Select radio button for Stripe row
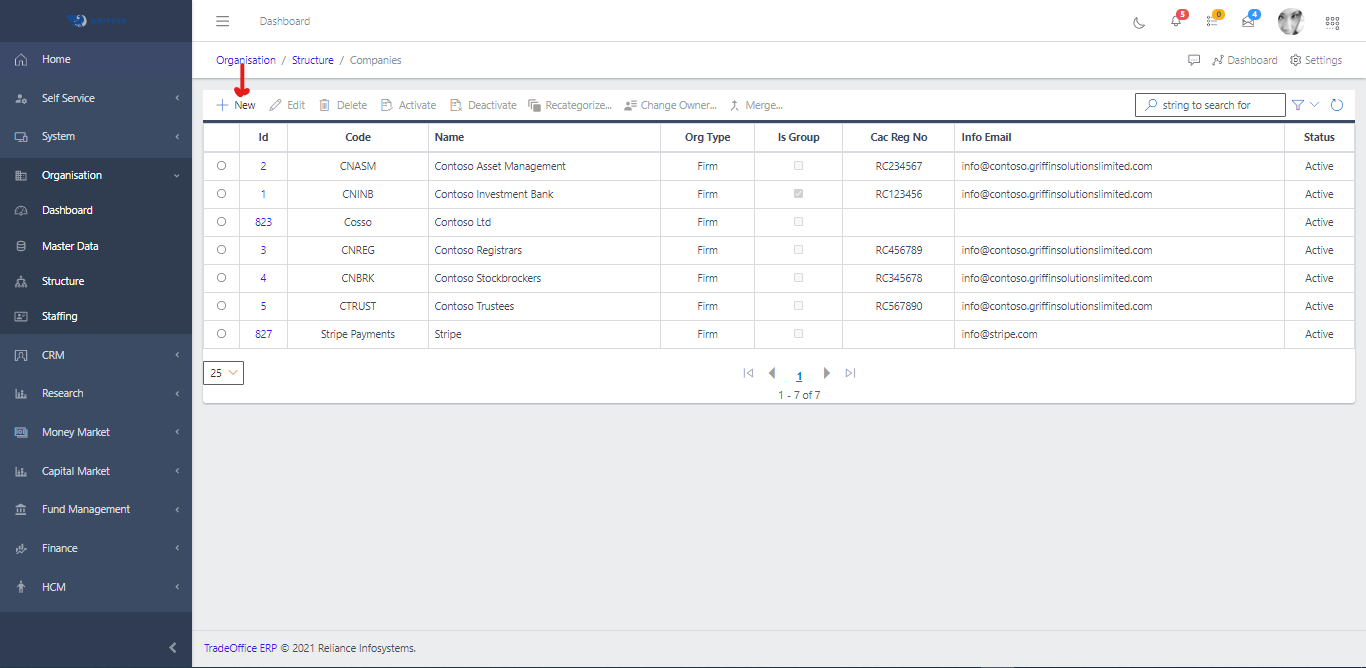This screenshot has height=668, width=1366. tap(221, 334)
